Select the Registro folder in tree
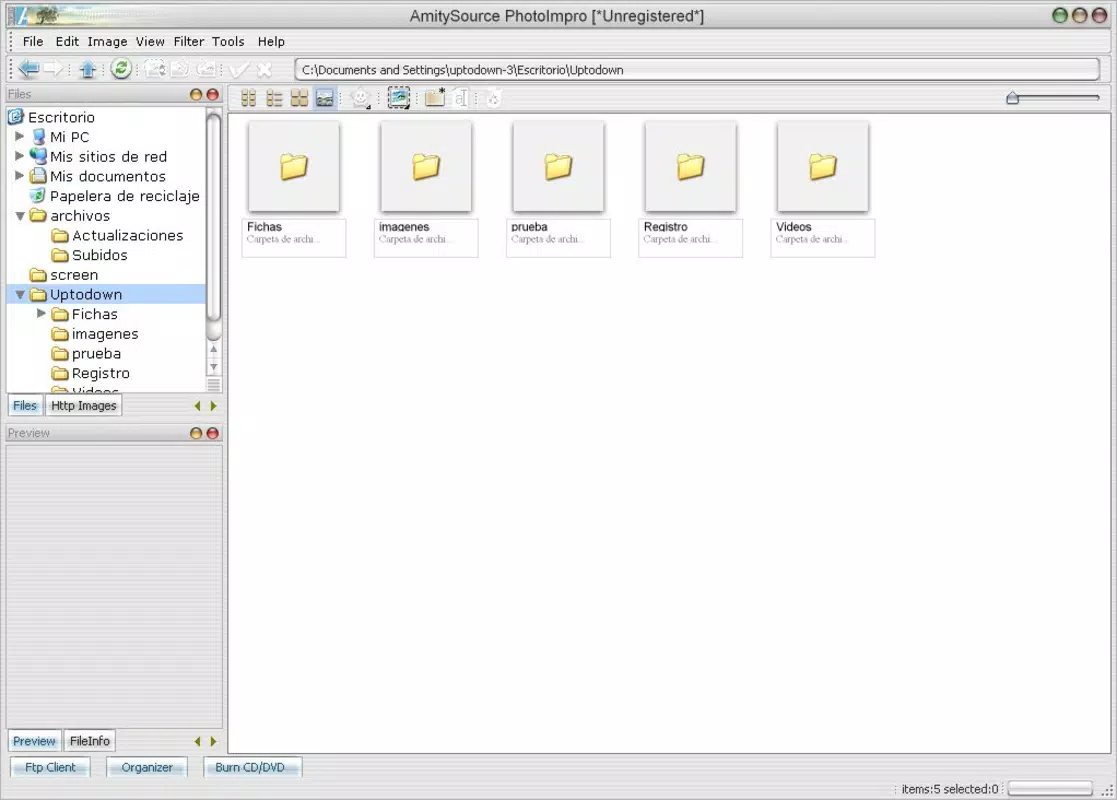1117x800 pixels. tap(100, 373)
